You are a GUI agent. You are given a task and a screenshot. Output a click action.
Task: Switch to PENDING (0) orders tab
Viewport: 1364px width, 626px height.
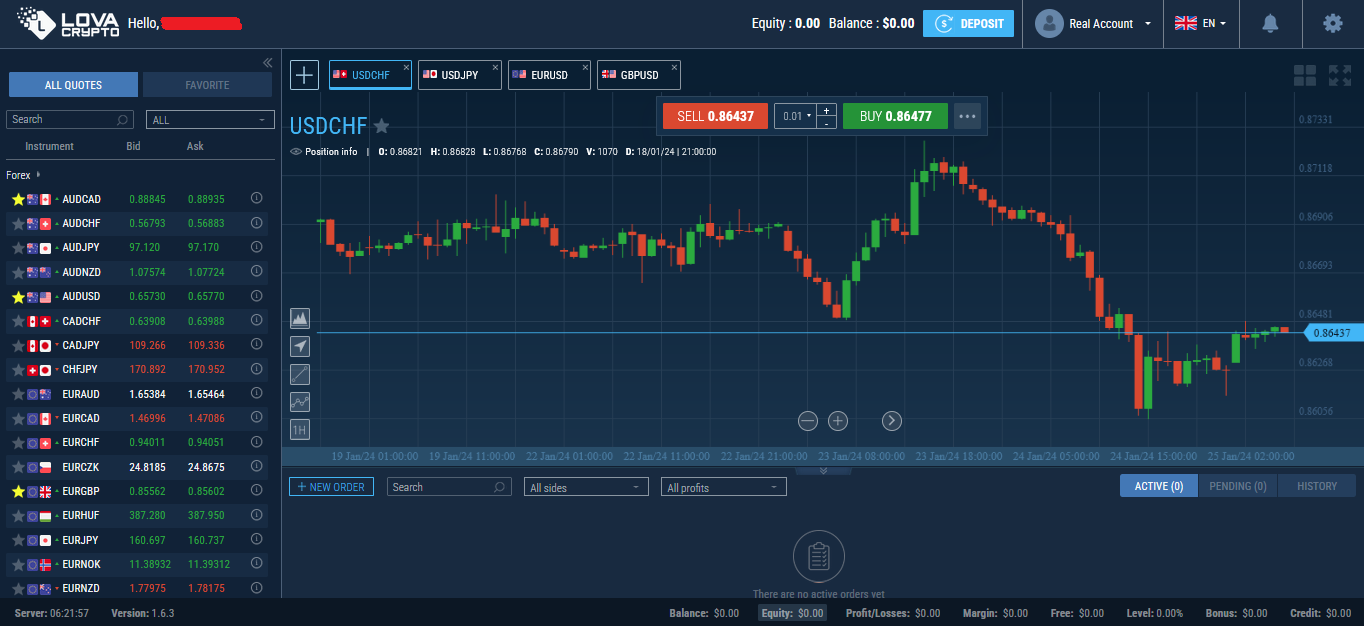[x=1238, y=486]
